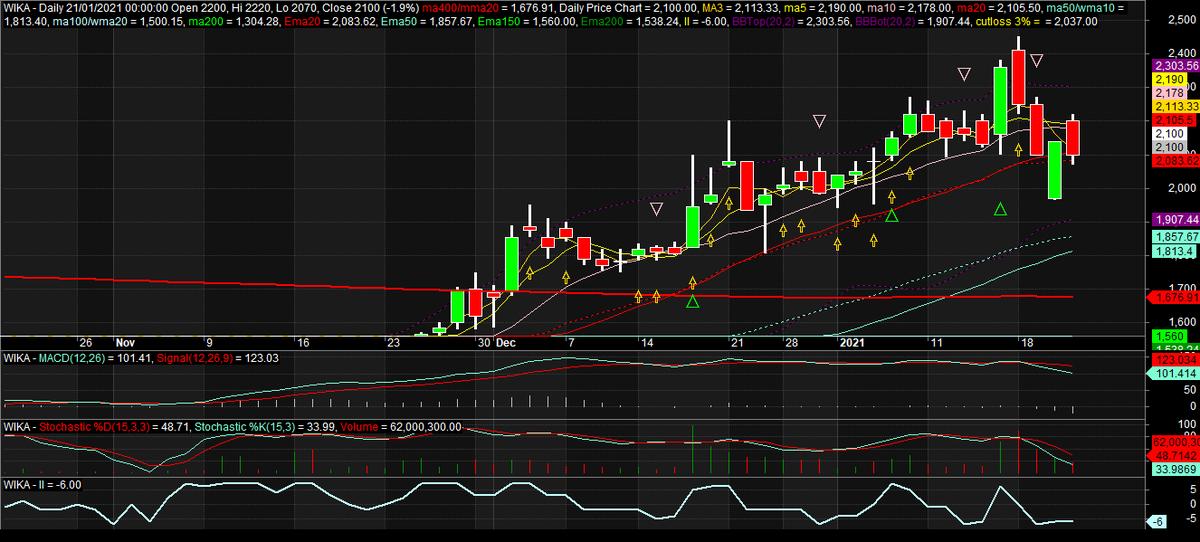Click the last red candle on 21 January
1200x542 pixels.
[x=1073, y=138]
